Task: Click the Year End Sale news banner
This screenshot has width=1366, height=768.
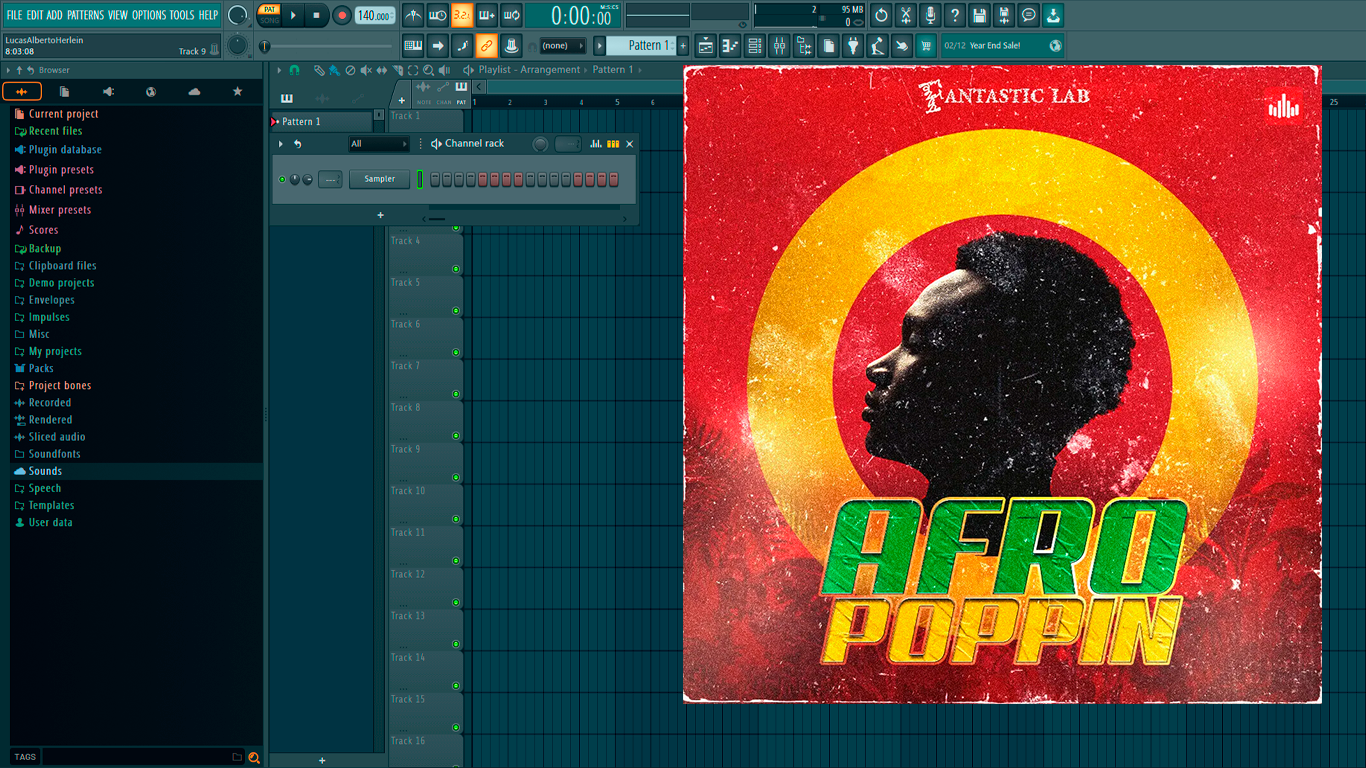Action: point(1002,45)
